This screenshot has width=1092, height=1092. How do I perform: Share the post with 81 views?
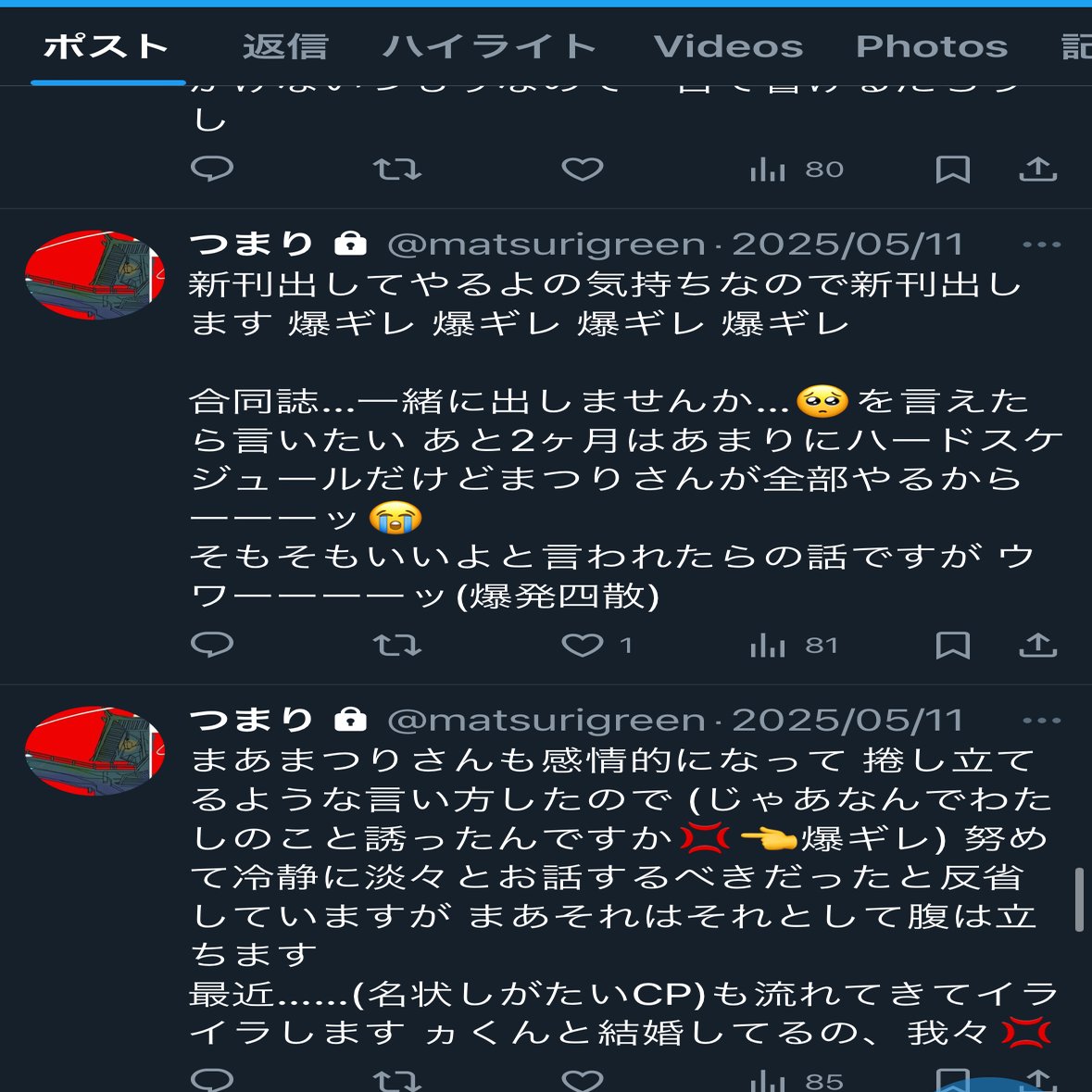pyautogui.click(x=1037, y=645)
